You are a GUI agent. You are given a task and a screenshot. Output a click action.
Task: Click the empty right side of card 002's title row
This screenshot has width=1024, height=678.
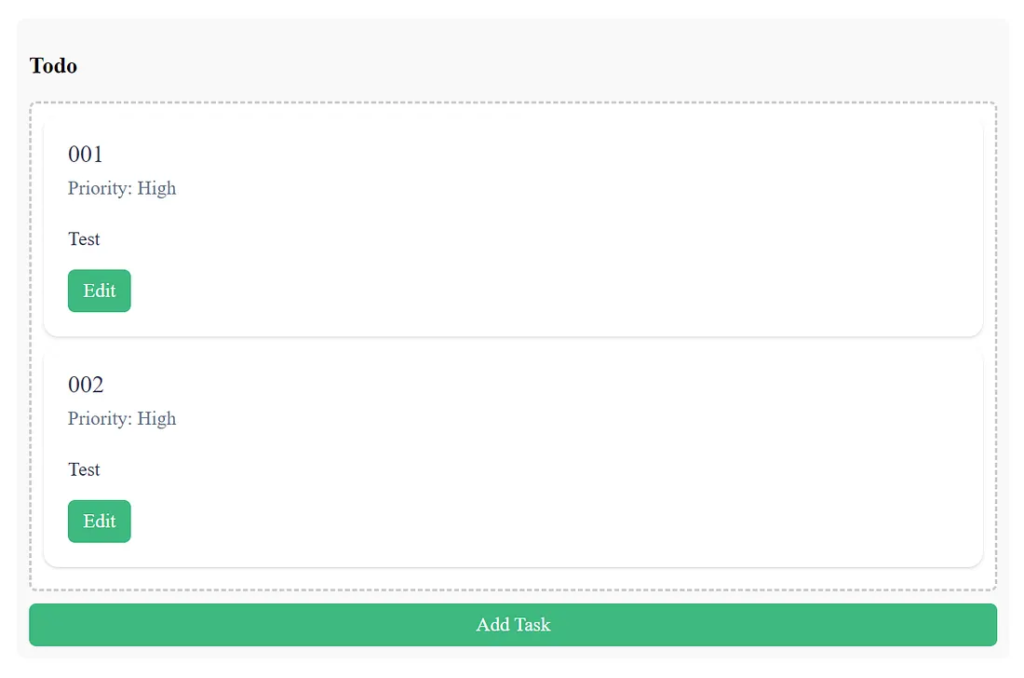click(600, 385)
